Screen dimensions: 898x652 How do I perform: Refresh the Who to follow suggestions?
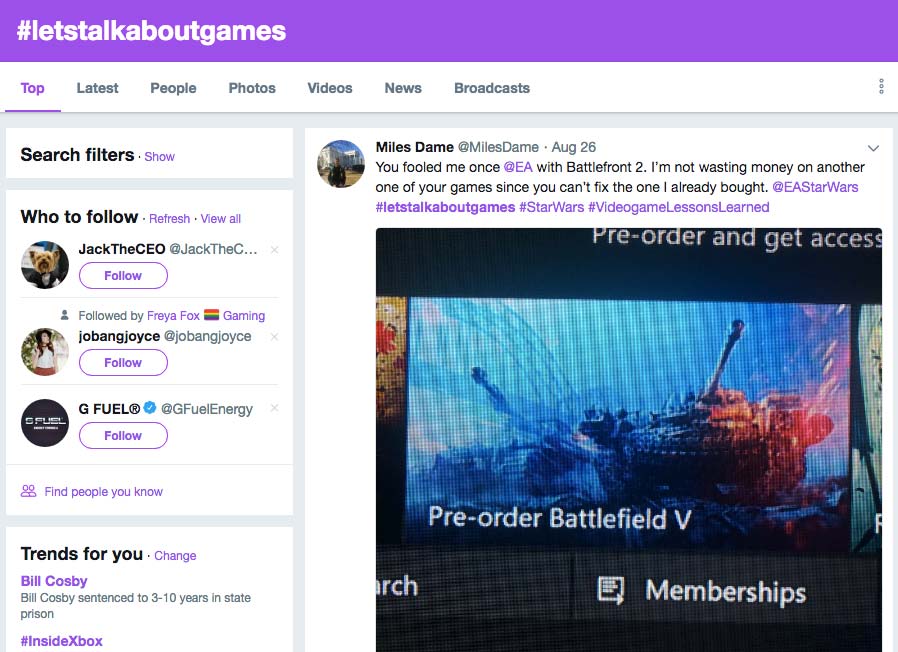[x=170, y=219]
